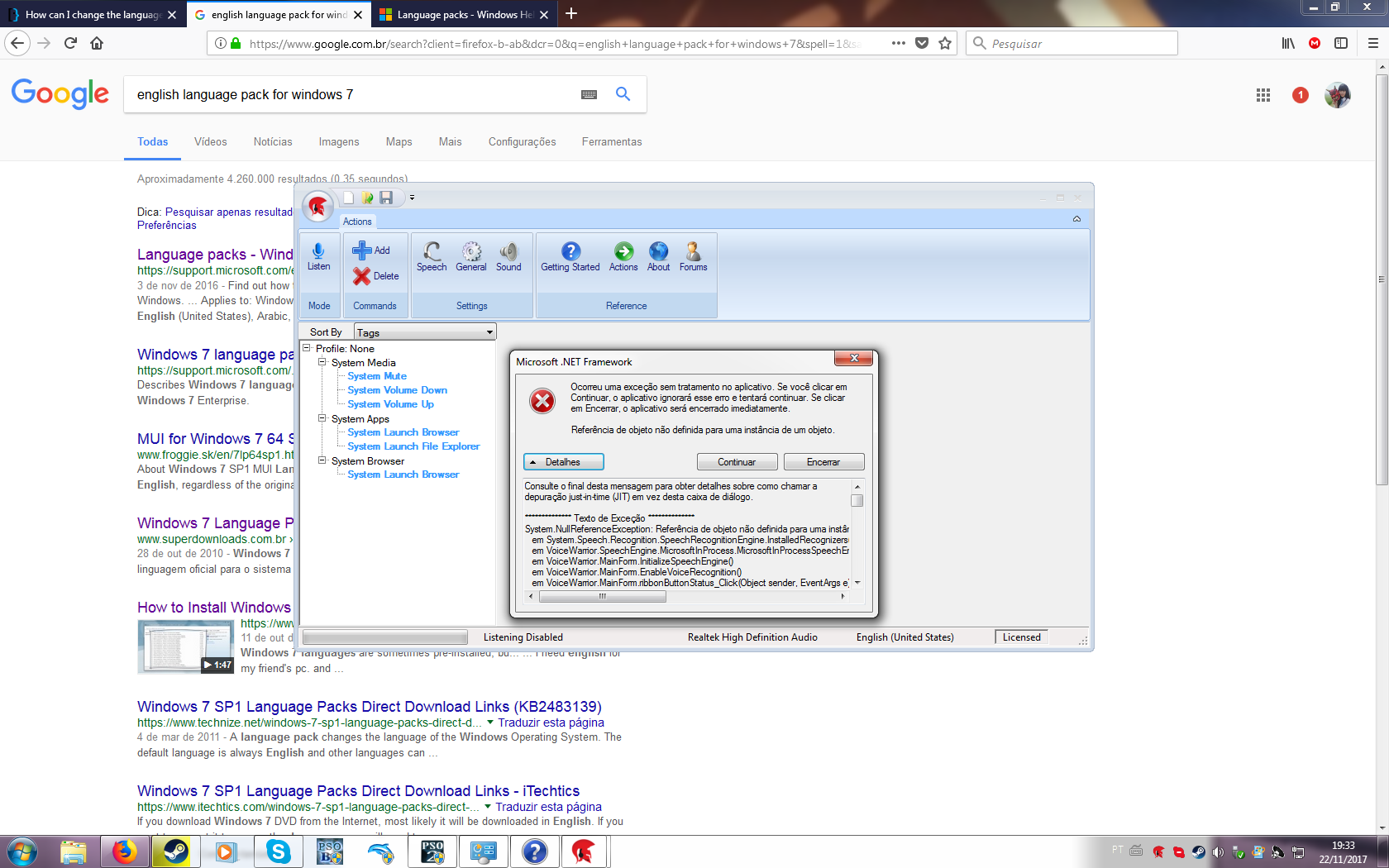The width and height of the screenshot is (1389, 868).
Task: Click the Google search query input field
Action: (351, 95)
